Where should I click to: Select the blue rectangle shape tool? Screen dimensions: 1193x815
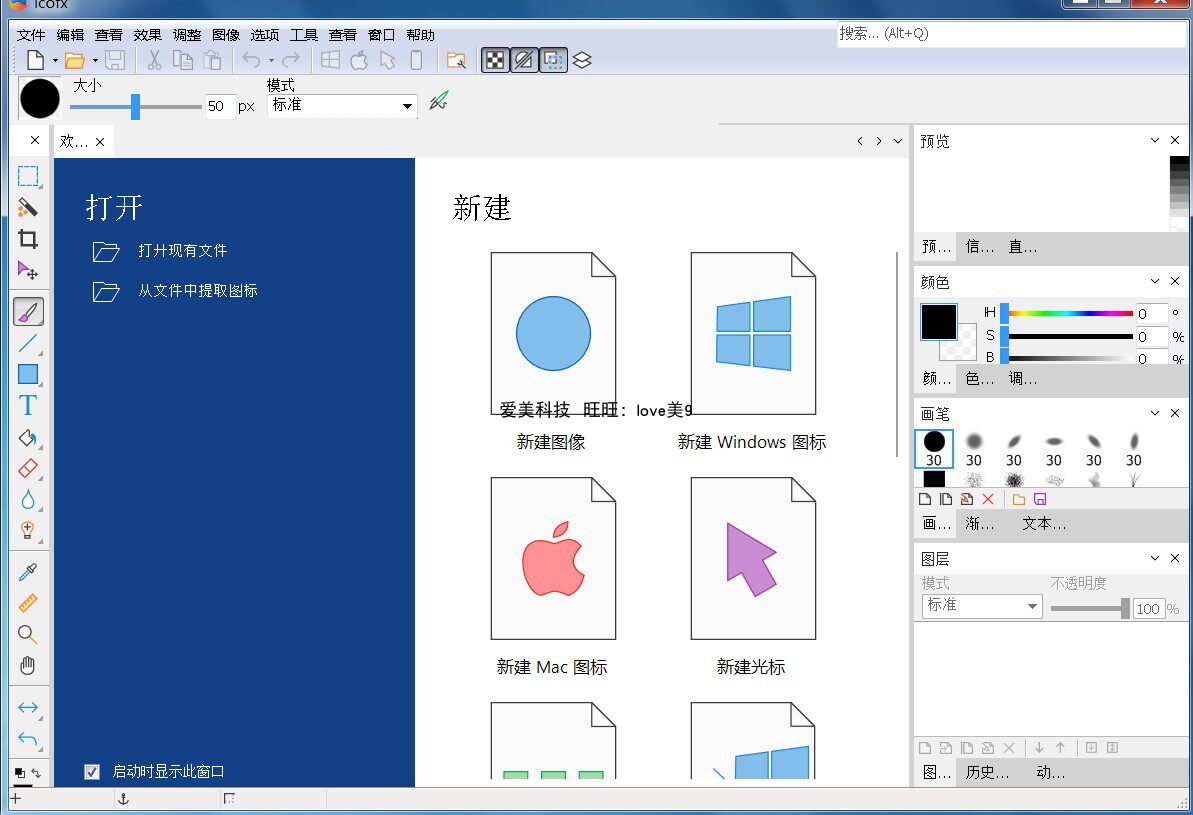pos(28,374)
